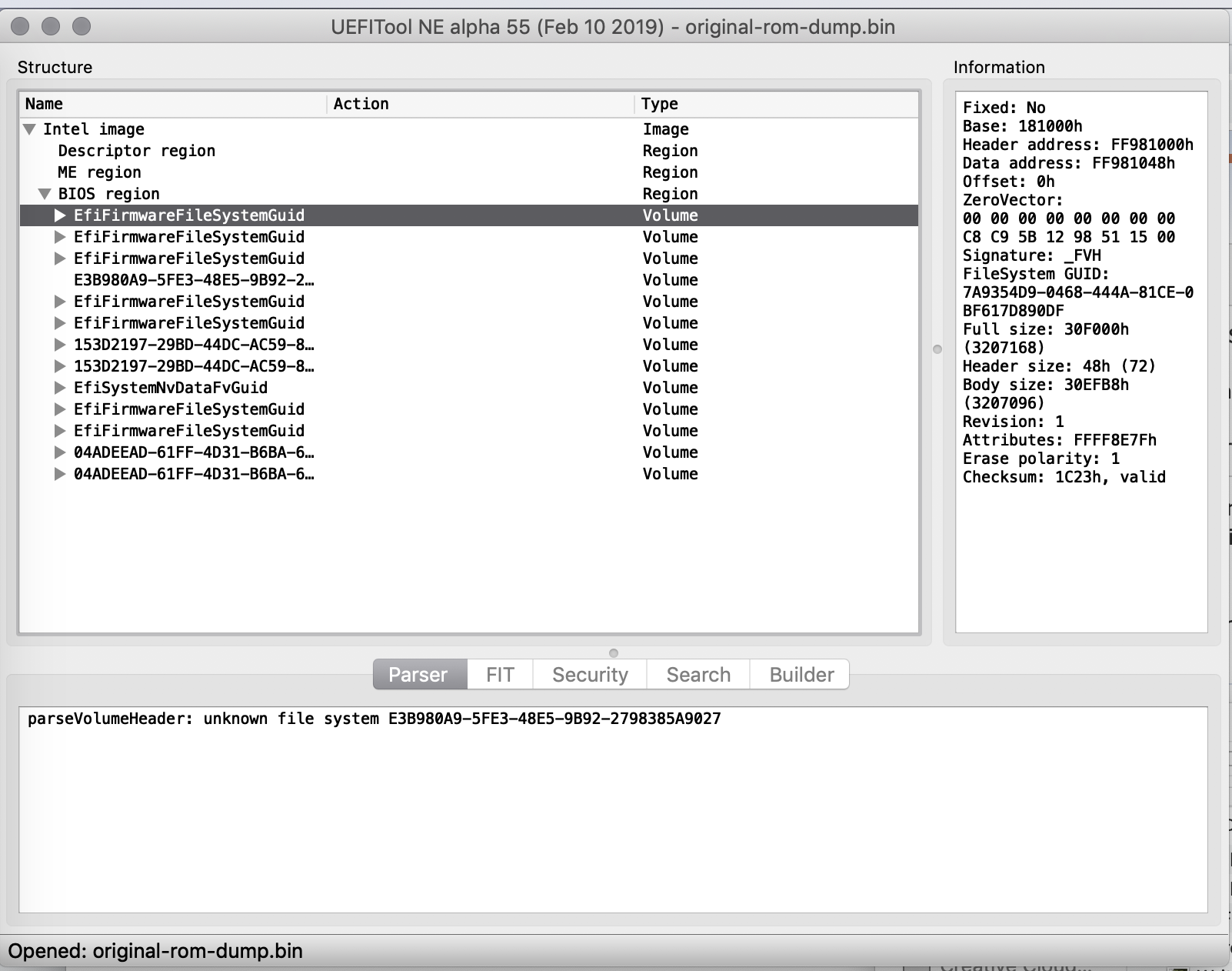Click the 'Data address: FF981048h' line

coord(1069,163)
